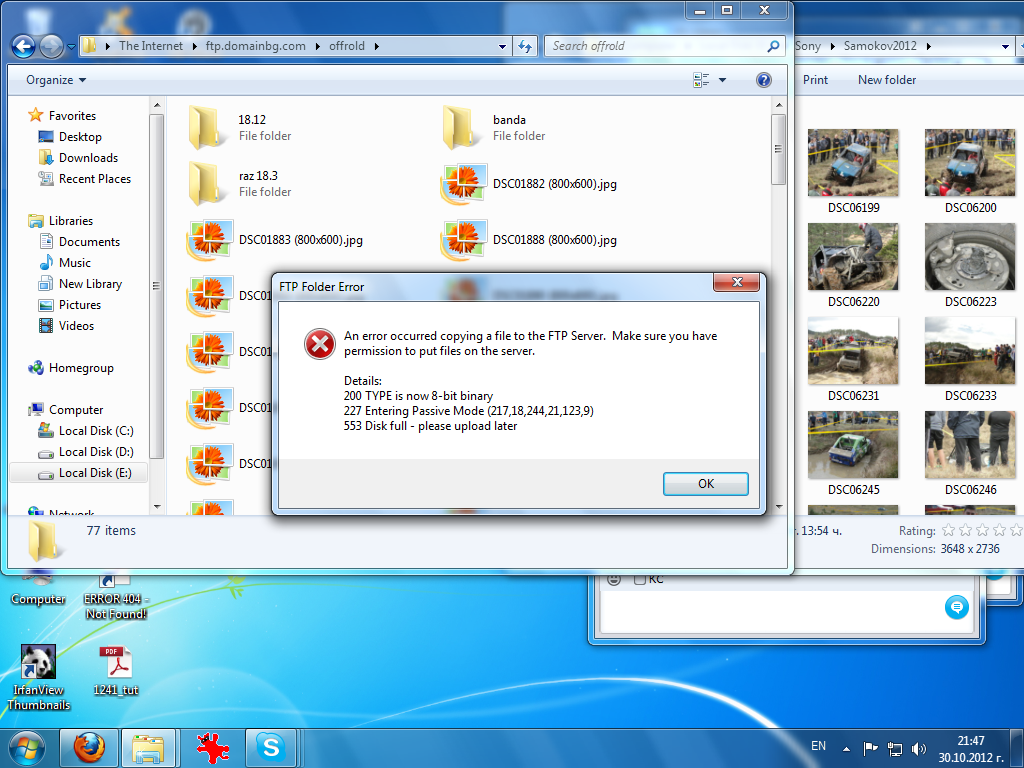Click the Explorer forward arrow button
Screen dimensions: 1024x768
click(x=52, y=46)
